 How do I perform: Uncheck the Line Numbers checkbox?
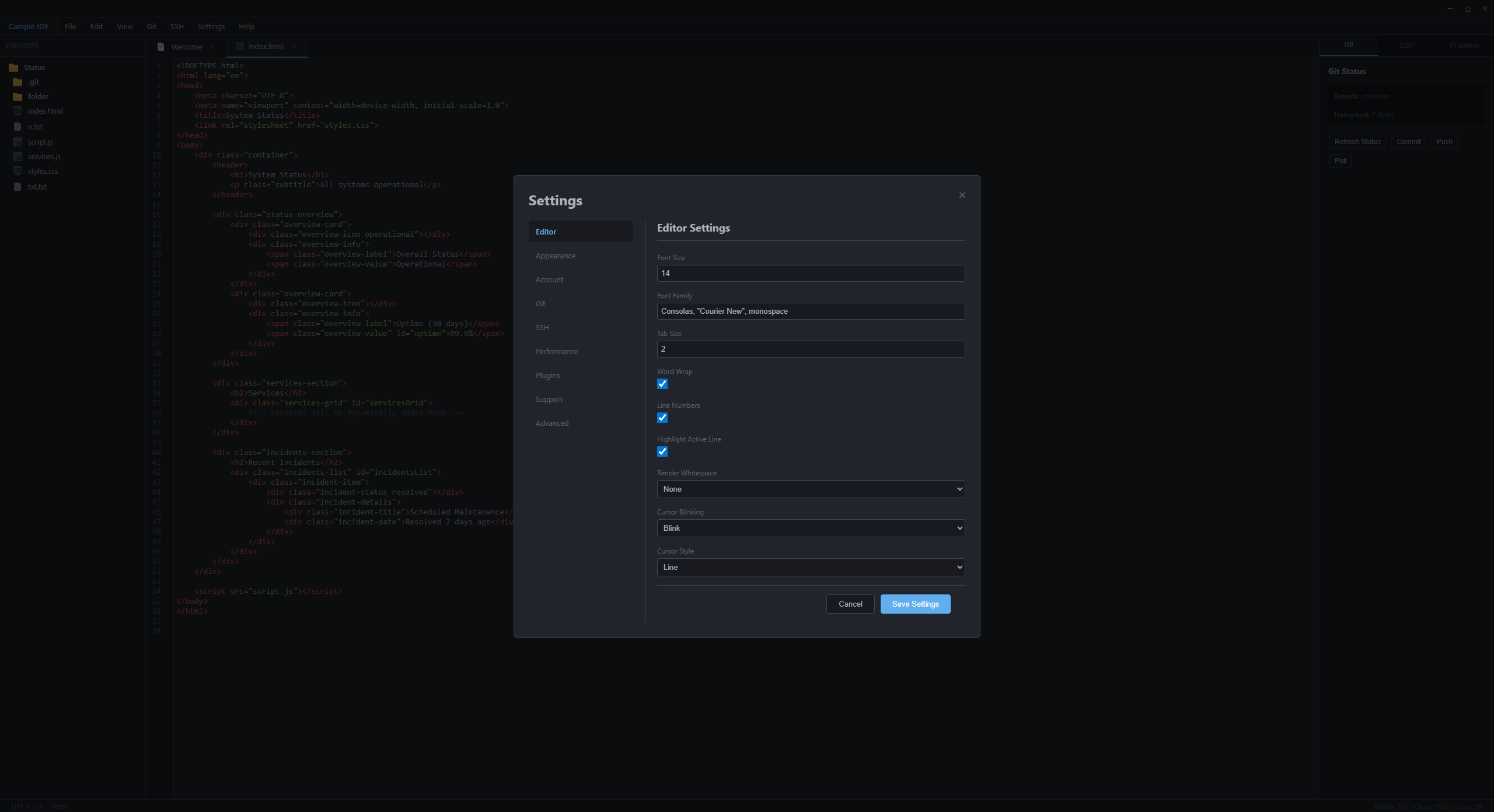pos(662,418)
